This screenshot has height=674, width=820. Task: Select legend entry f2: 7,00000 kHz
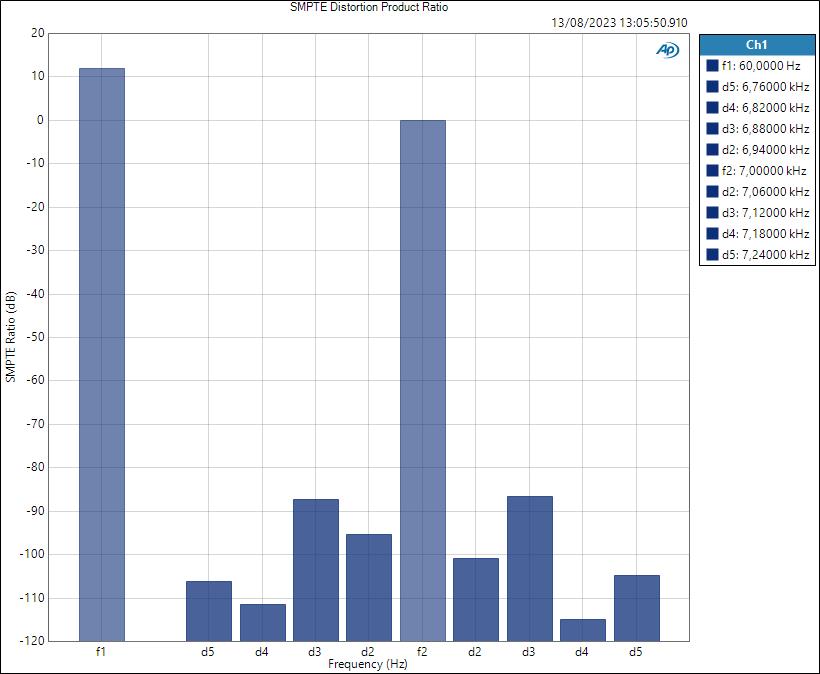coord(757,170)
